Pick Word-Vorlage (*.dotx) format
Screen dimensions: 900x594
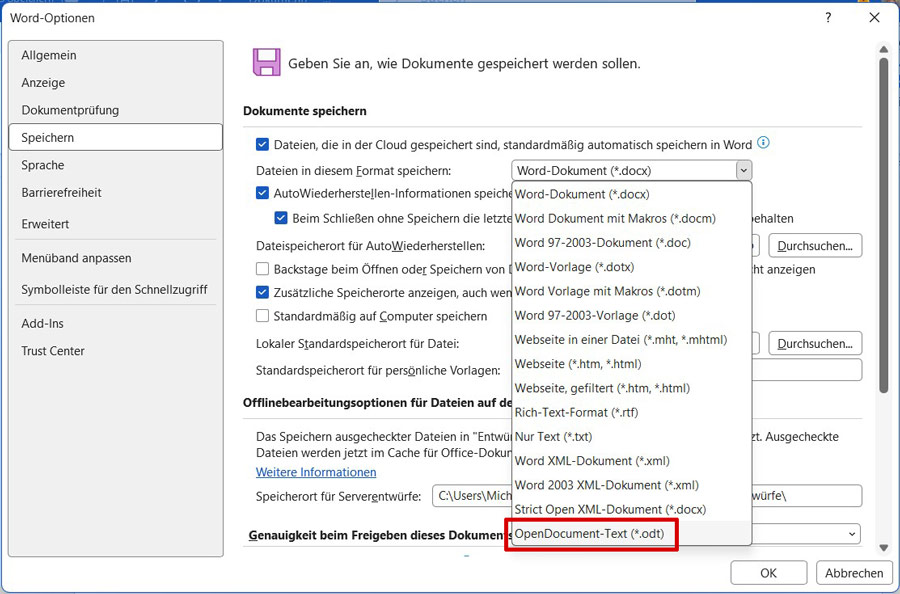[631, 267]
